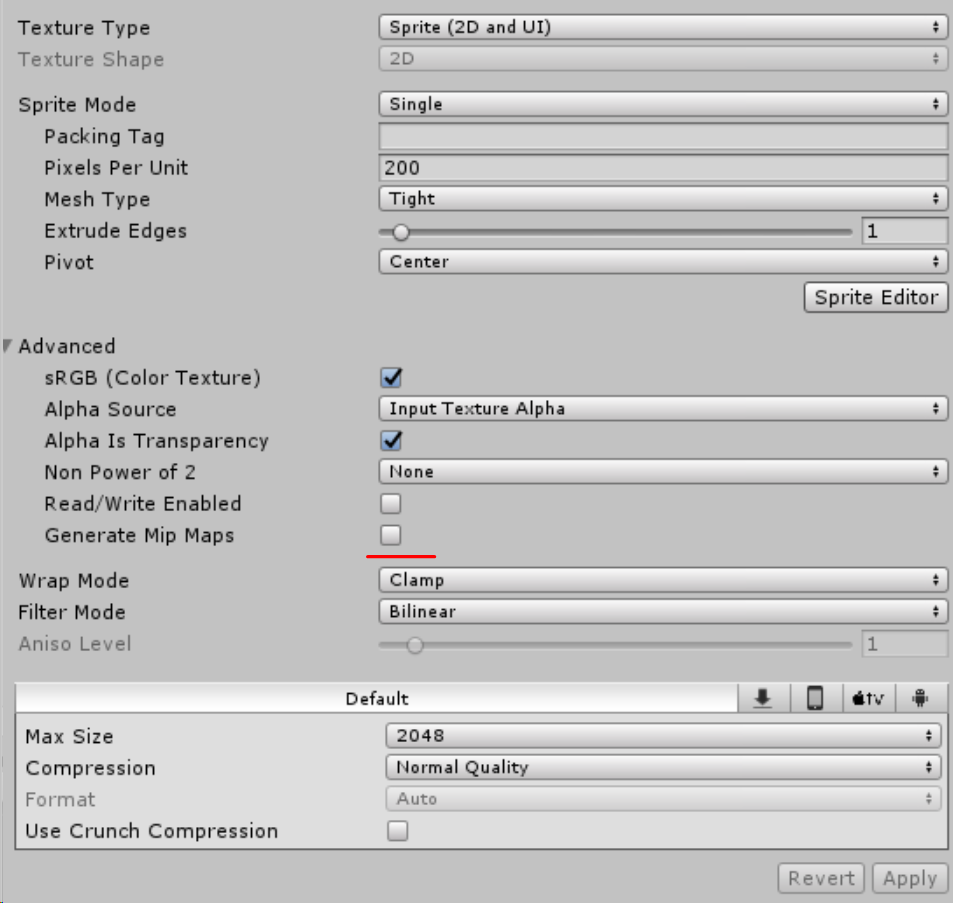The height and width of the screenshot is (903, 953).
Task: Uncheck Alpha Is Transparency
Action: pos(390,440)
